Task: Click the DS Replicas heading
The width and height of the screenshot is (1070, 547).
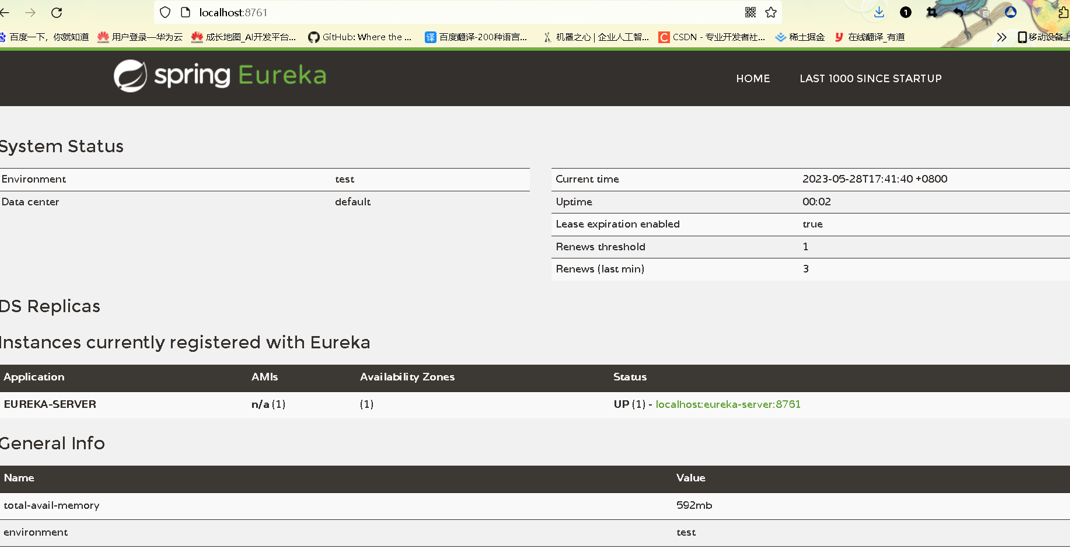Action: 50,306
